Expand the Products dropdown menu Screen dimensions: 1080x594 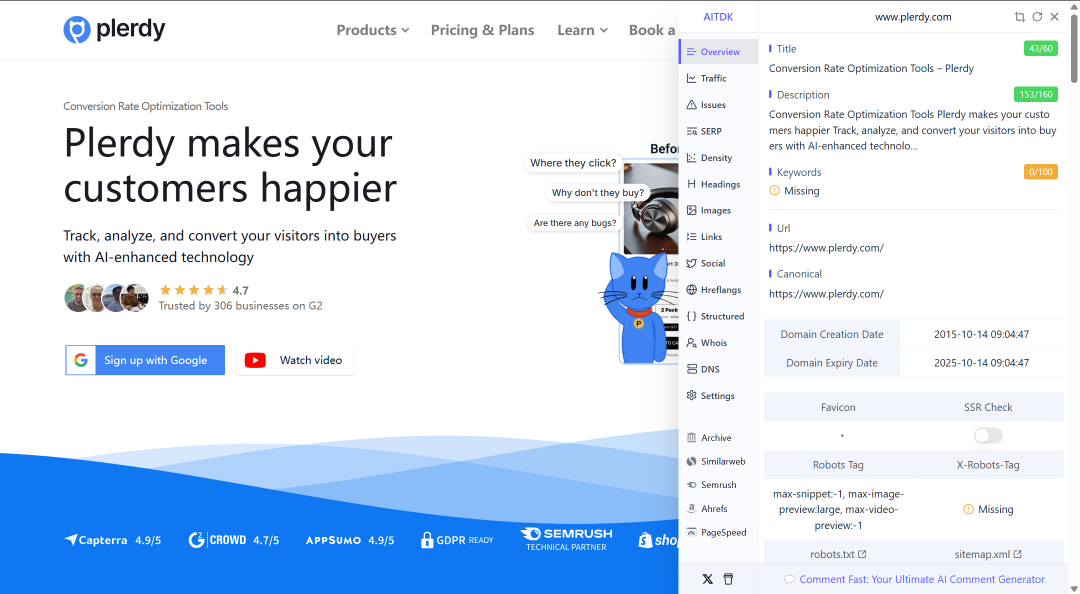[x=372, y=30]
